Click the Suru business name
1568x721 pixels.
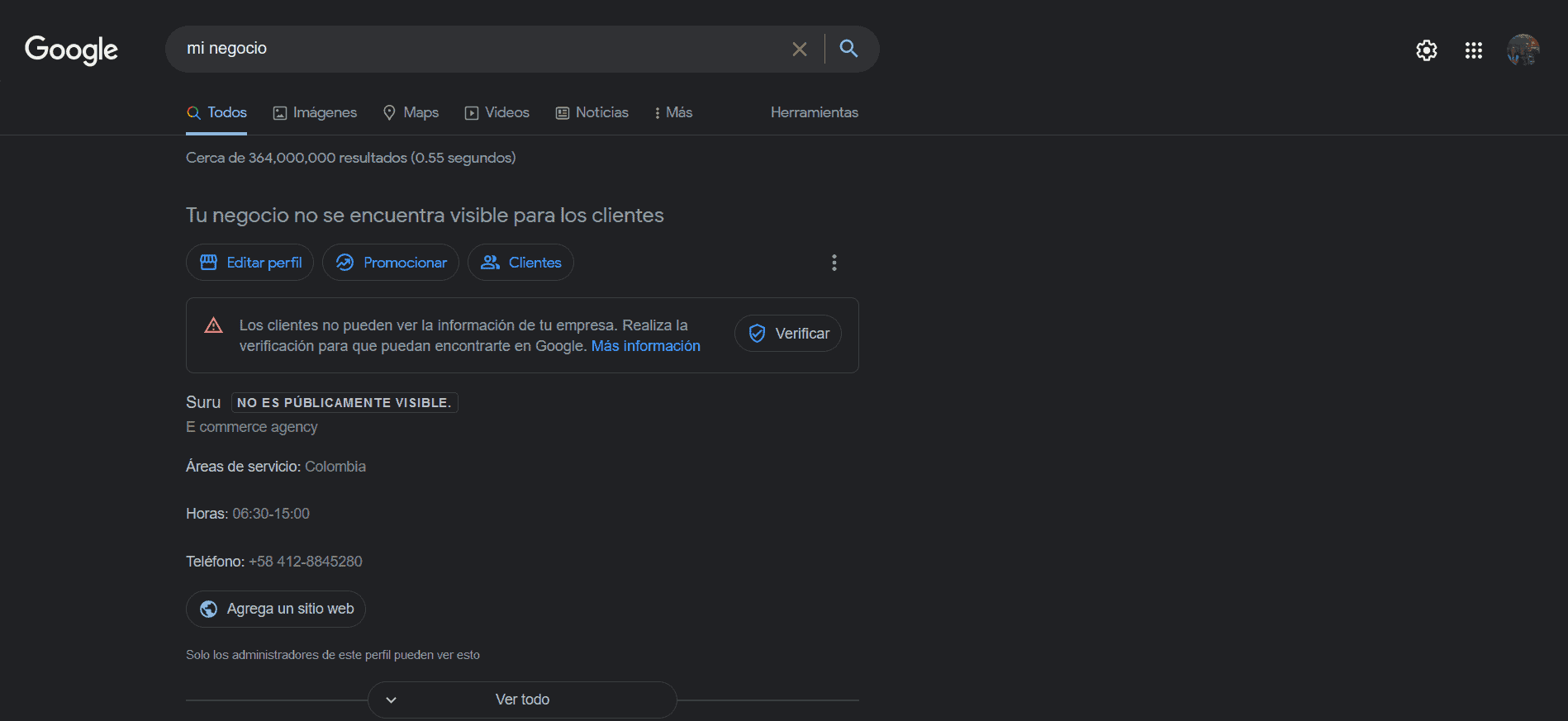[x=203, y=402]
